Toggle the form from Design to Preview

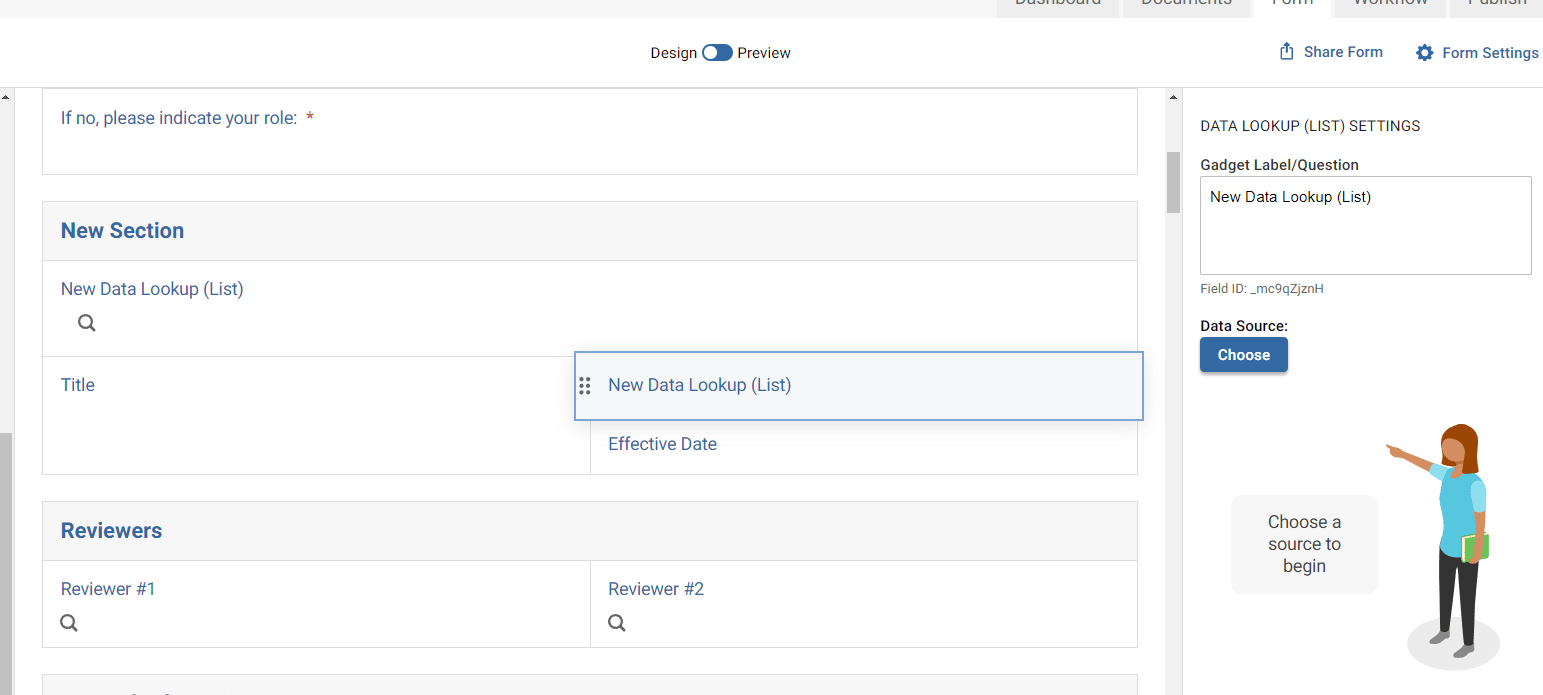tap(717, 52)
